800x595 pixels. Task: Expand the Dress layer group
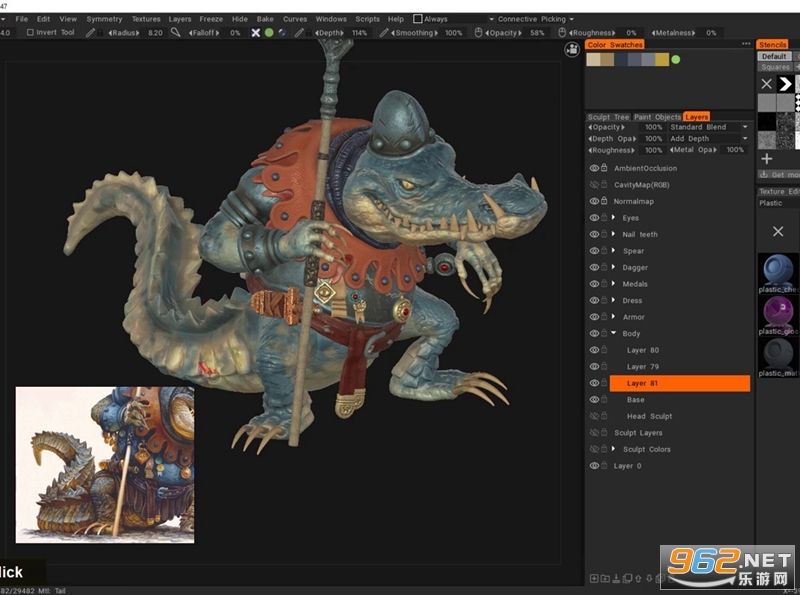613,300
